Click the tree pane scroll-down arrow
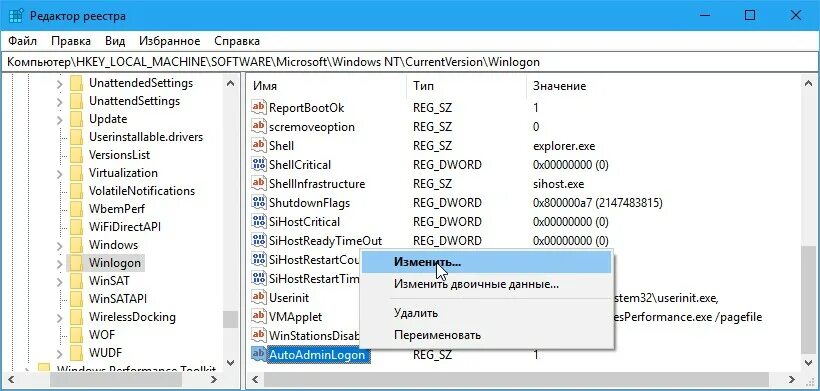Viewport: 820px width, 391px height. (x=230, y=362)
